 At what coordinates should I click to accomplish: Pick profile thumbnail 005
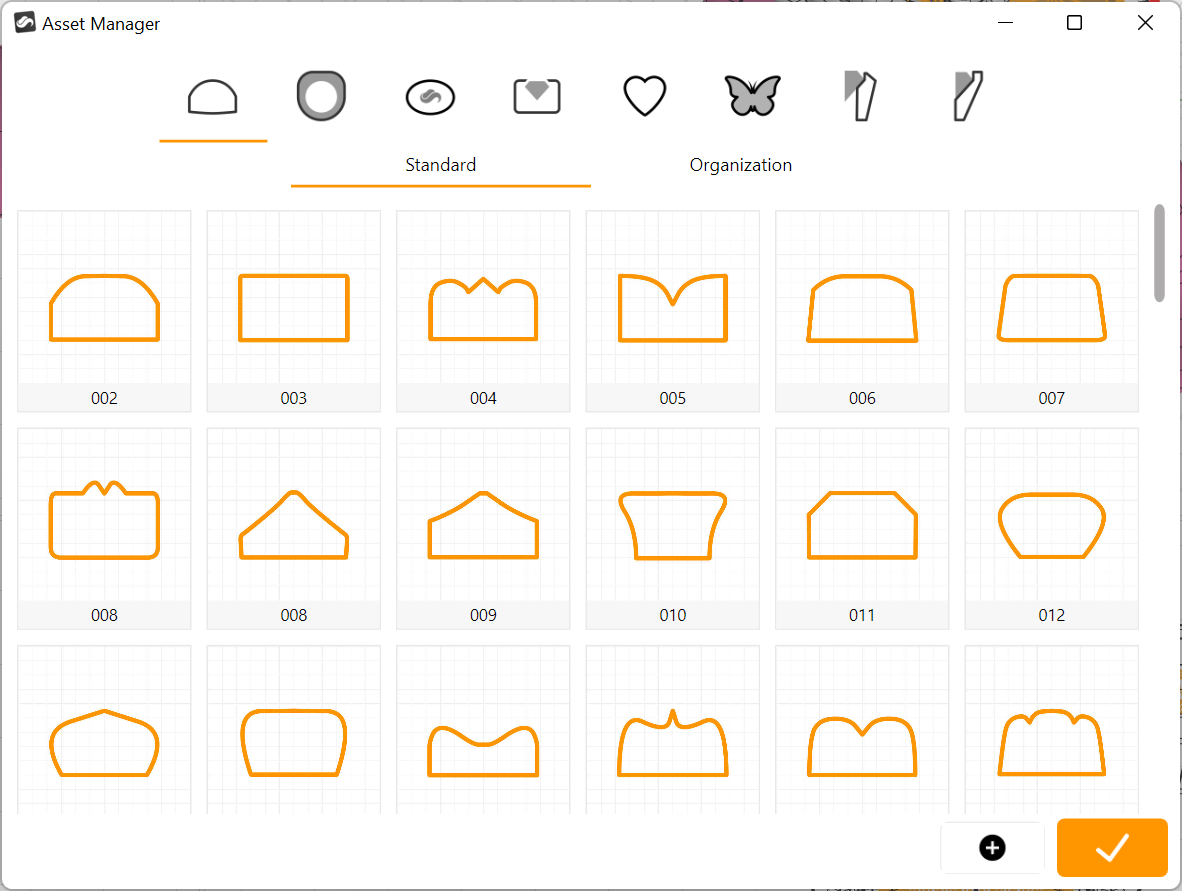pos(672,310)
